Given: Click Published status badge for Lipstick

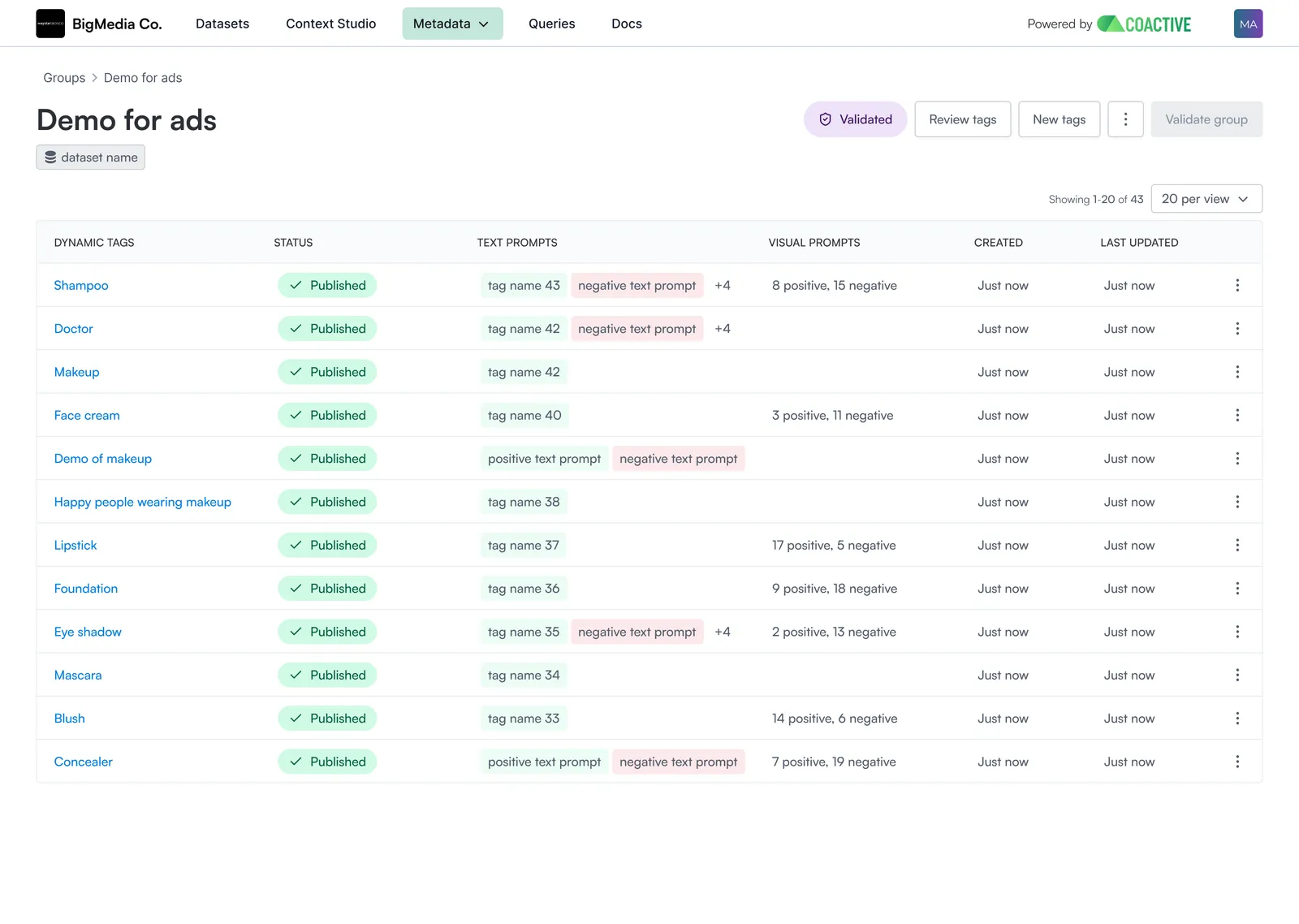Looking at the screenshot, I should [x=327, y=545].
